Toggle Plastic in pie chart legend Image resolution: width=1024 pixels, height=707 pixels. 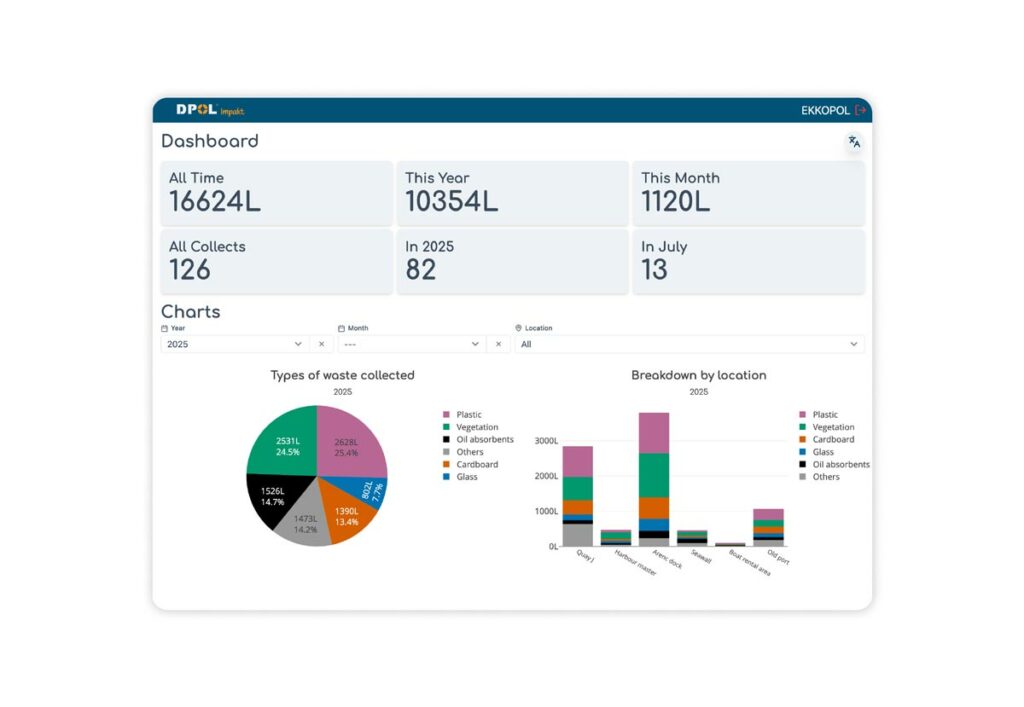coord(462,415)
